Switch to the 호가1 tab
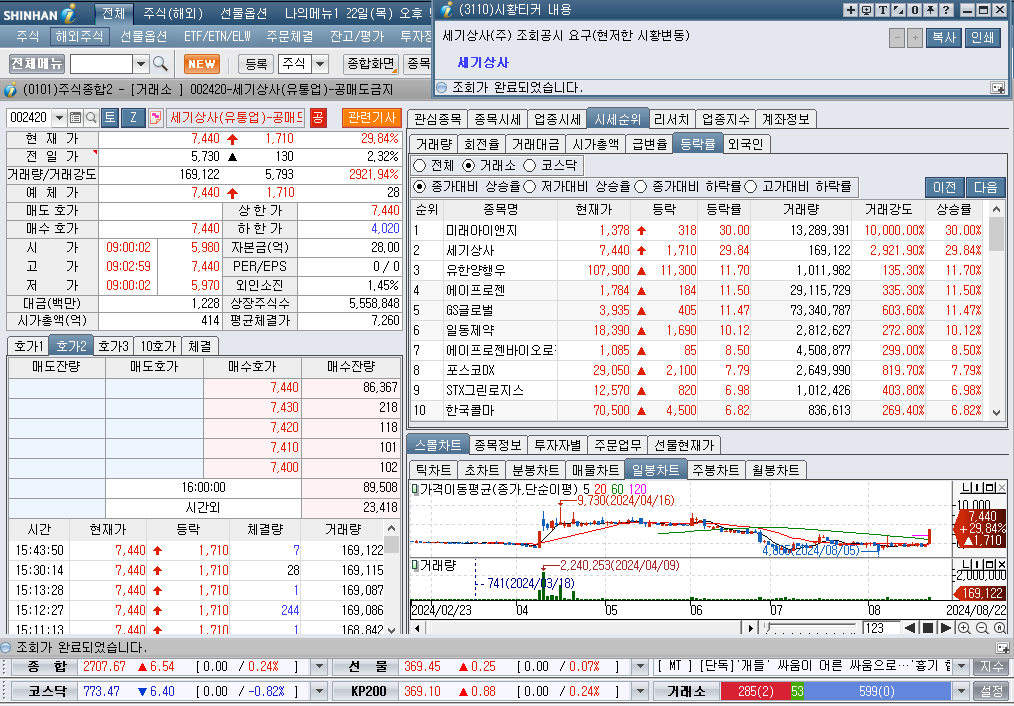The height and width of the screenshot is (706, 1014). [x=28, y=347]
